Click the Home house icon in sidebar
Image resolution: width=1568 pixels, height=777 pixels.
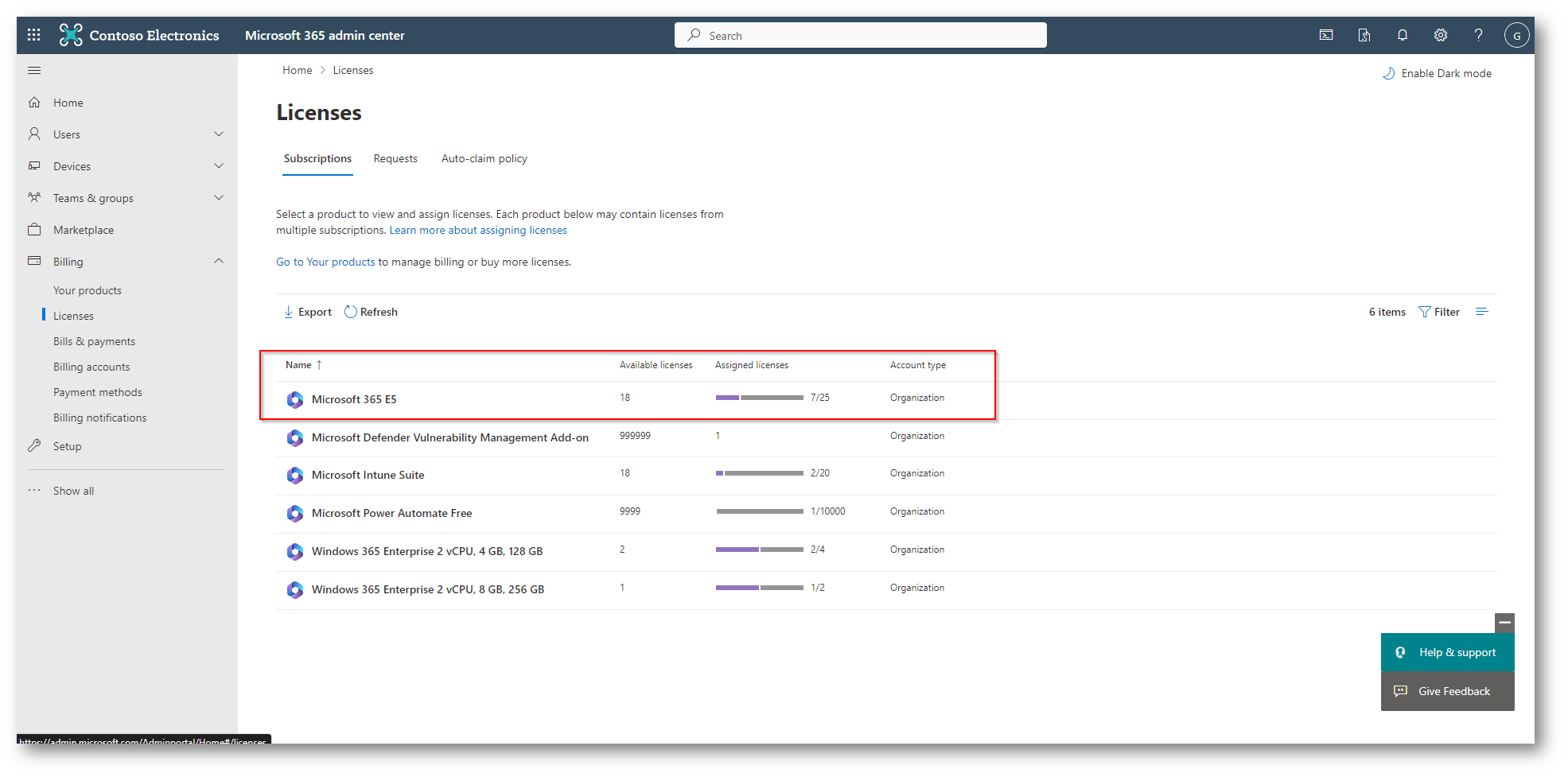pos(34,103)
